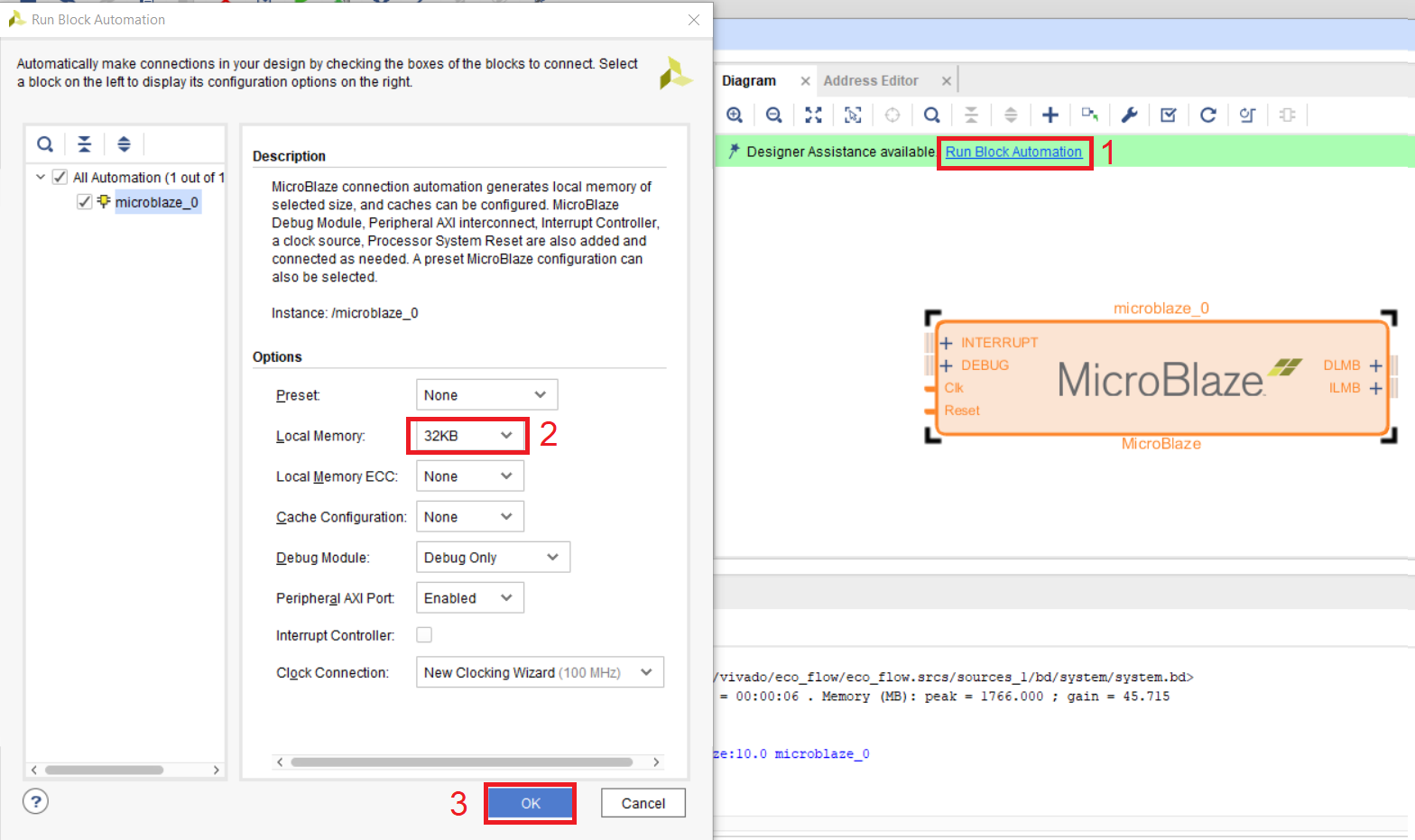This screenshot has width=1415, height=840.
Task: Expand the DEBUG port on MicroBlaze block
Action: (x=946, y=365)
